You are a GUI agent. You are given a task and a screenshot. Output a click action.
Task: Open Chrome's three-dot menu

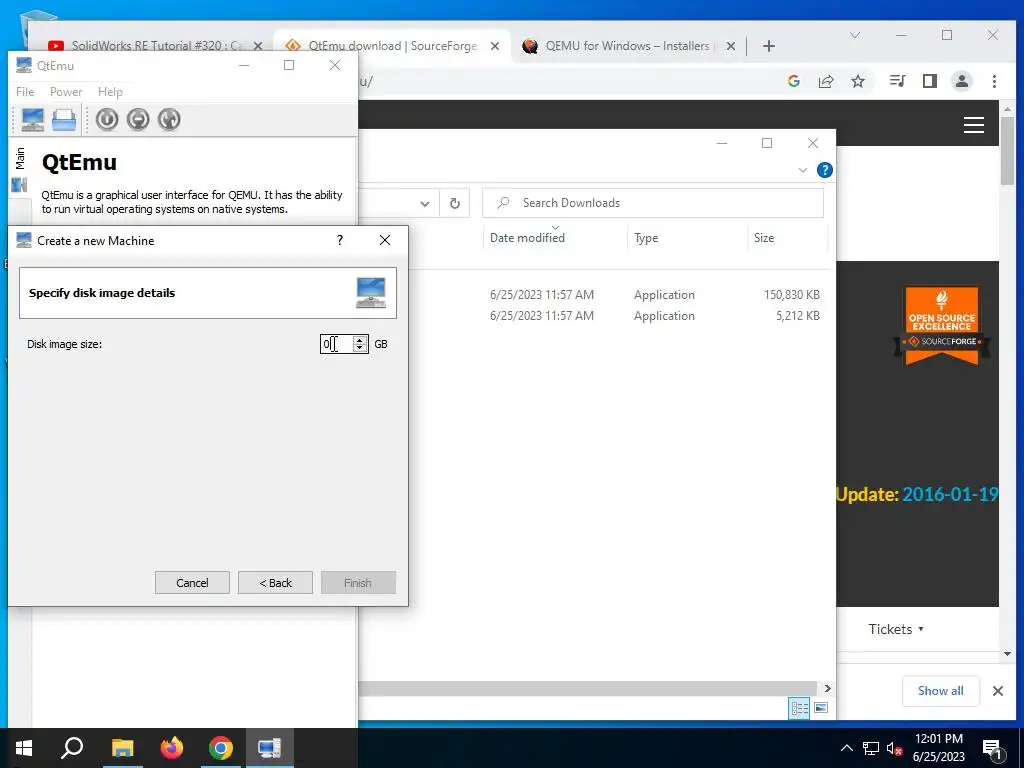994,81
